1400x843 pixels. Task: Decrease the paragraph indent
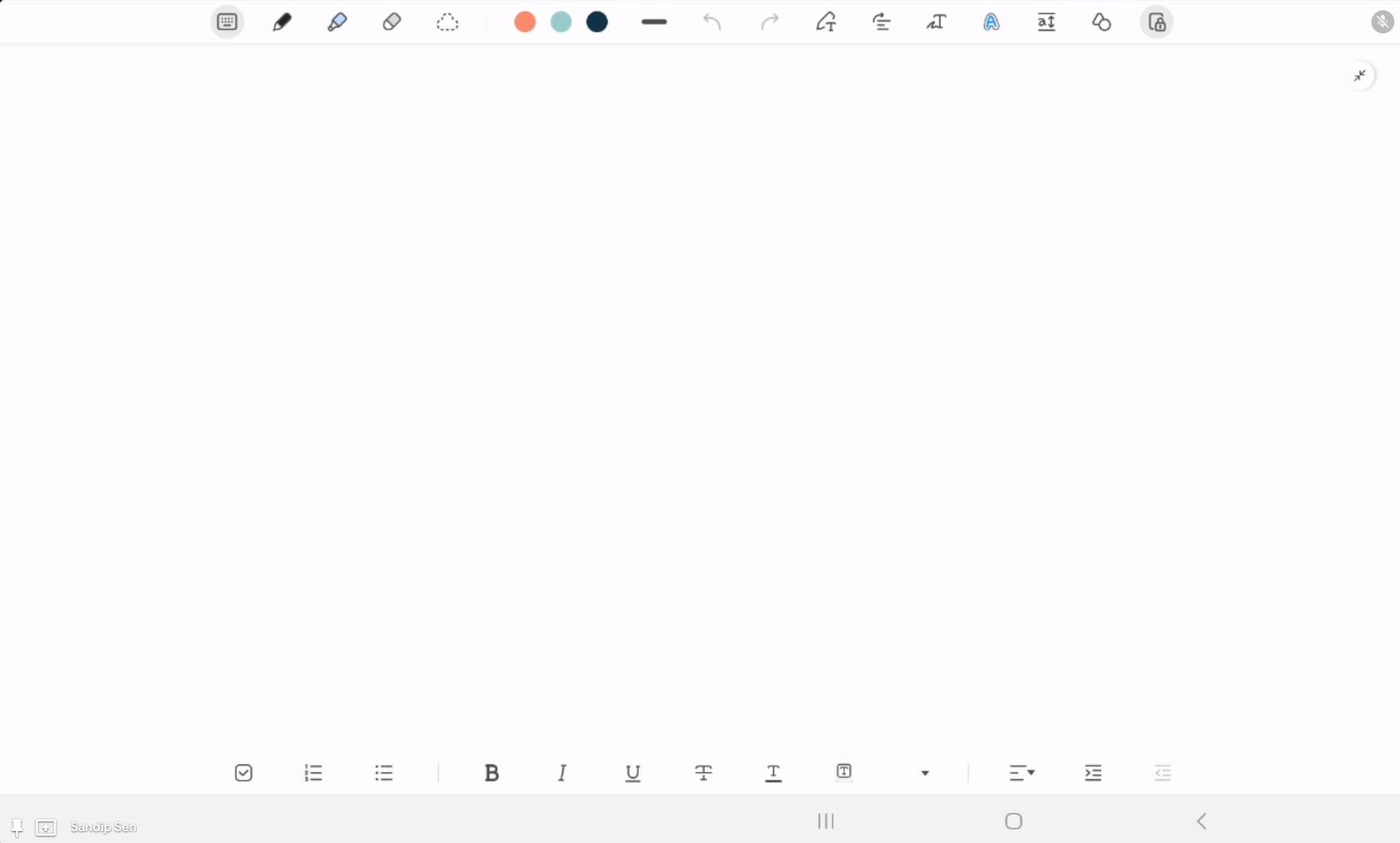point(1163,773)
